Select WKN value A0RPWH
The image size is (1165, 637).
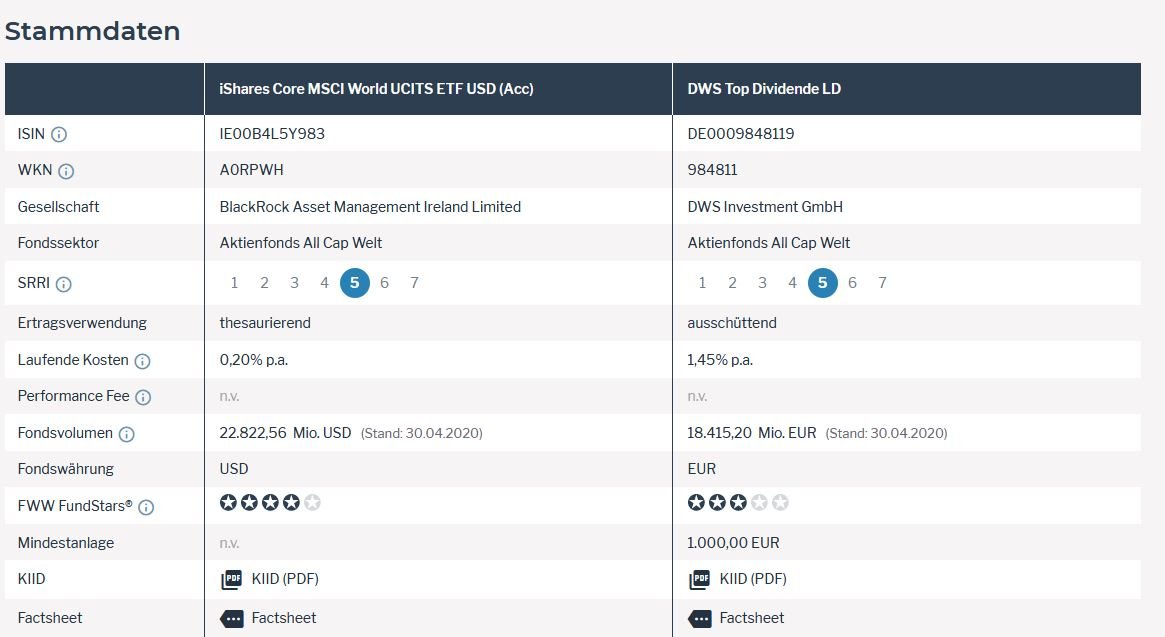251,169
